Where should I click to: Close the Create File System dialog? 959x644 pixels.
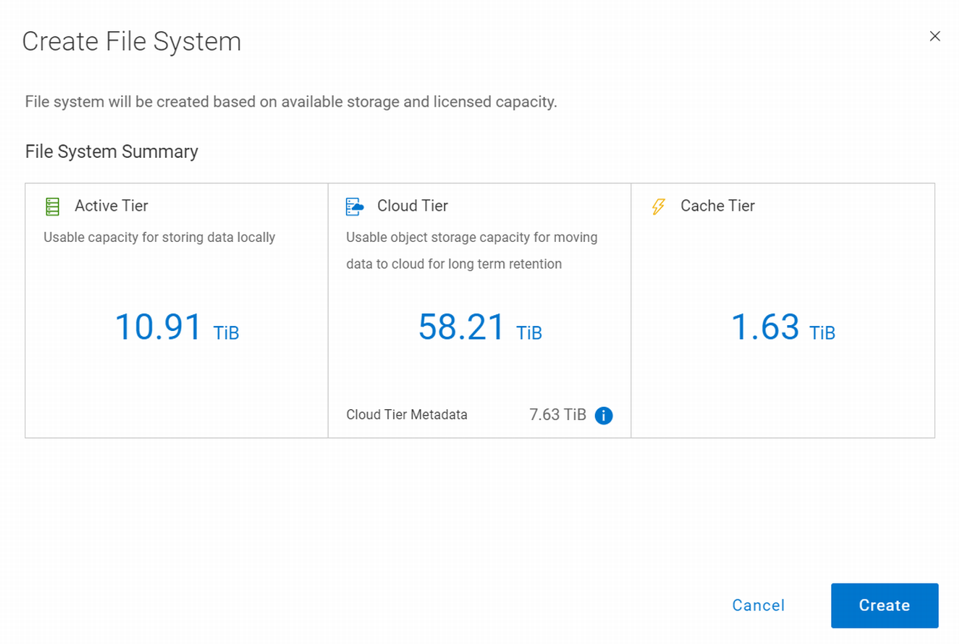[935, 36]
